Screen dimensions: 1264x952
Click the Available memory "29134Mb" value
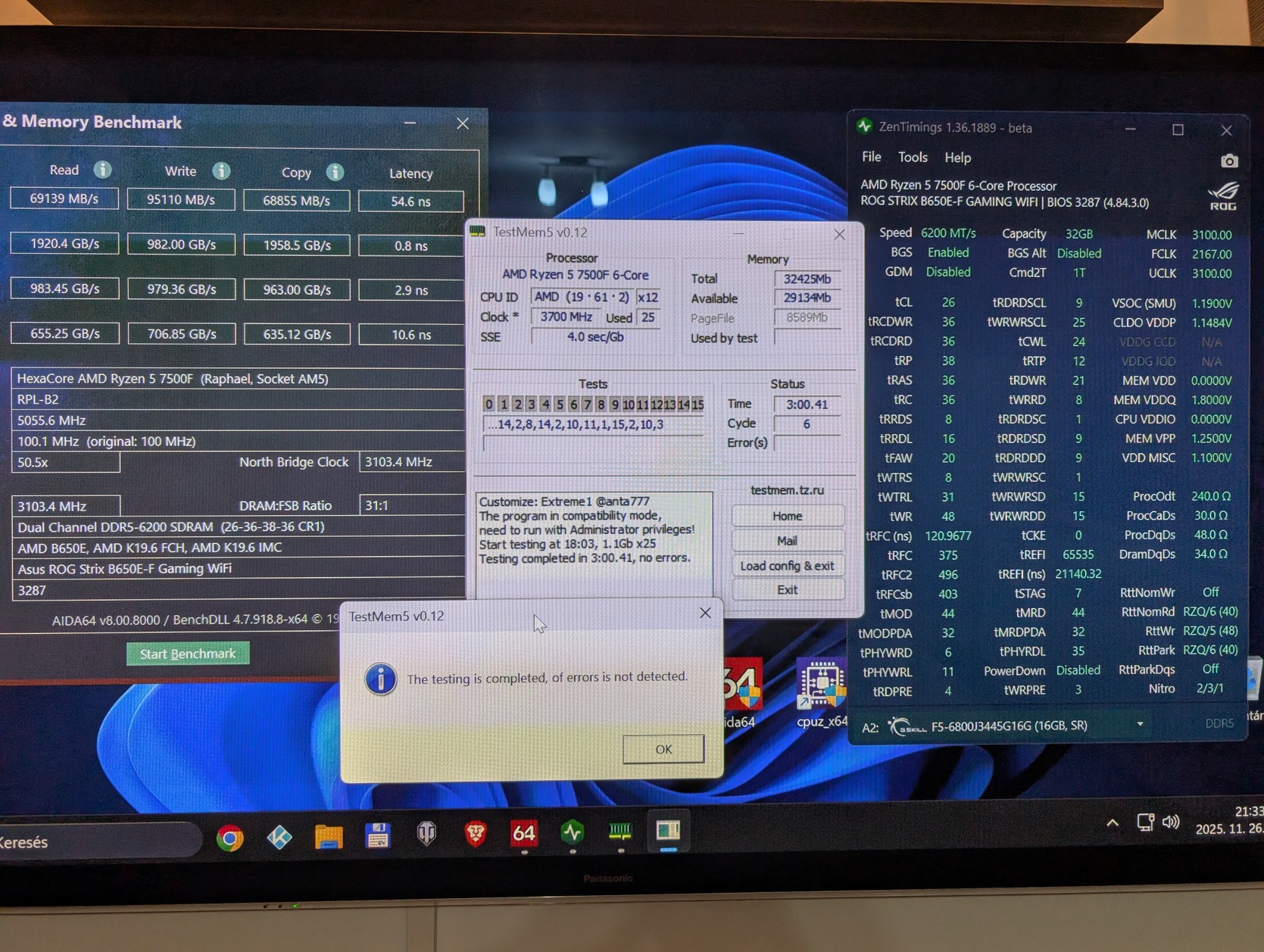point(807,298)
